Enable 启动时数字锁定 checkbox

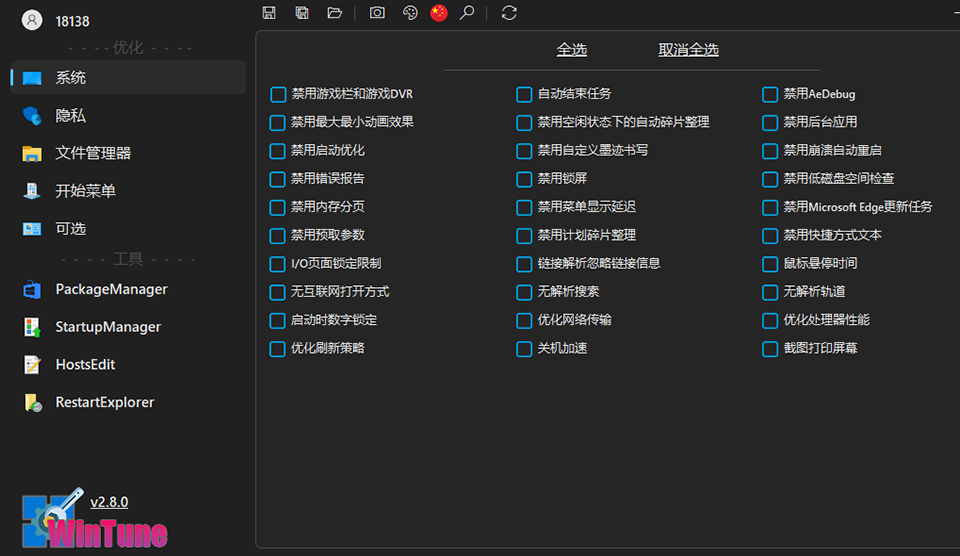[277, 320]
